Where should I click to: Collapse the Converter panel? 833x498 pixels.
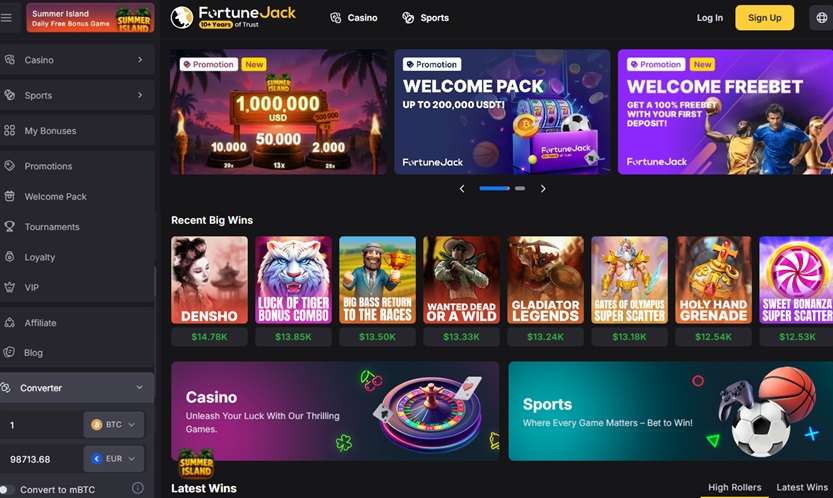(77, 387)
